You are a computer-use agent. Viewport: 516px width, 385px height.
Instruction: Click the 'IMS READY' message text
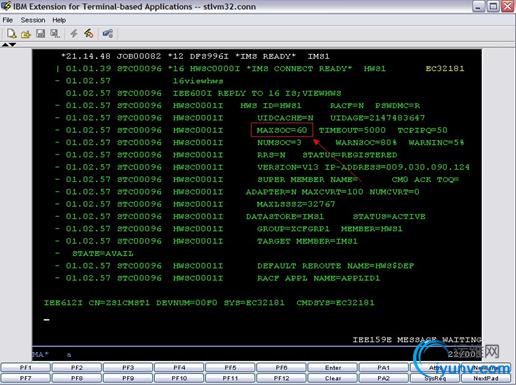click(x=266, y=56)
